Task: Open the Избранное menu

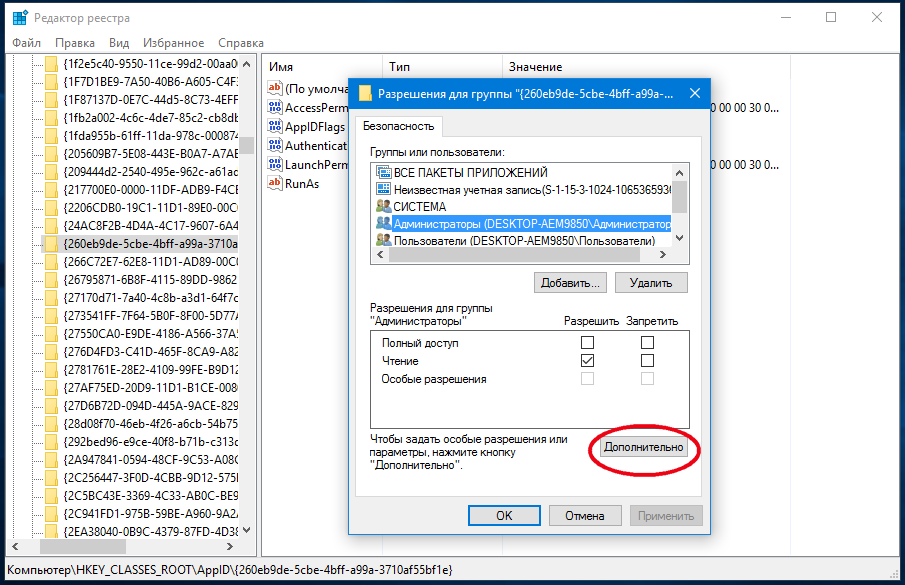Action: (x=173, y=43)
